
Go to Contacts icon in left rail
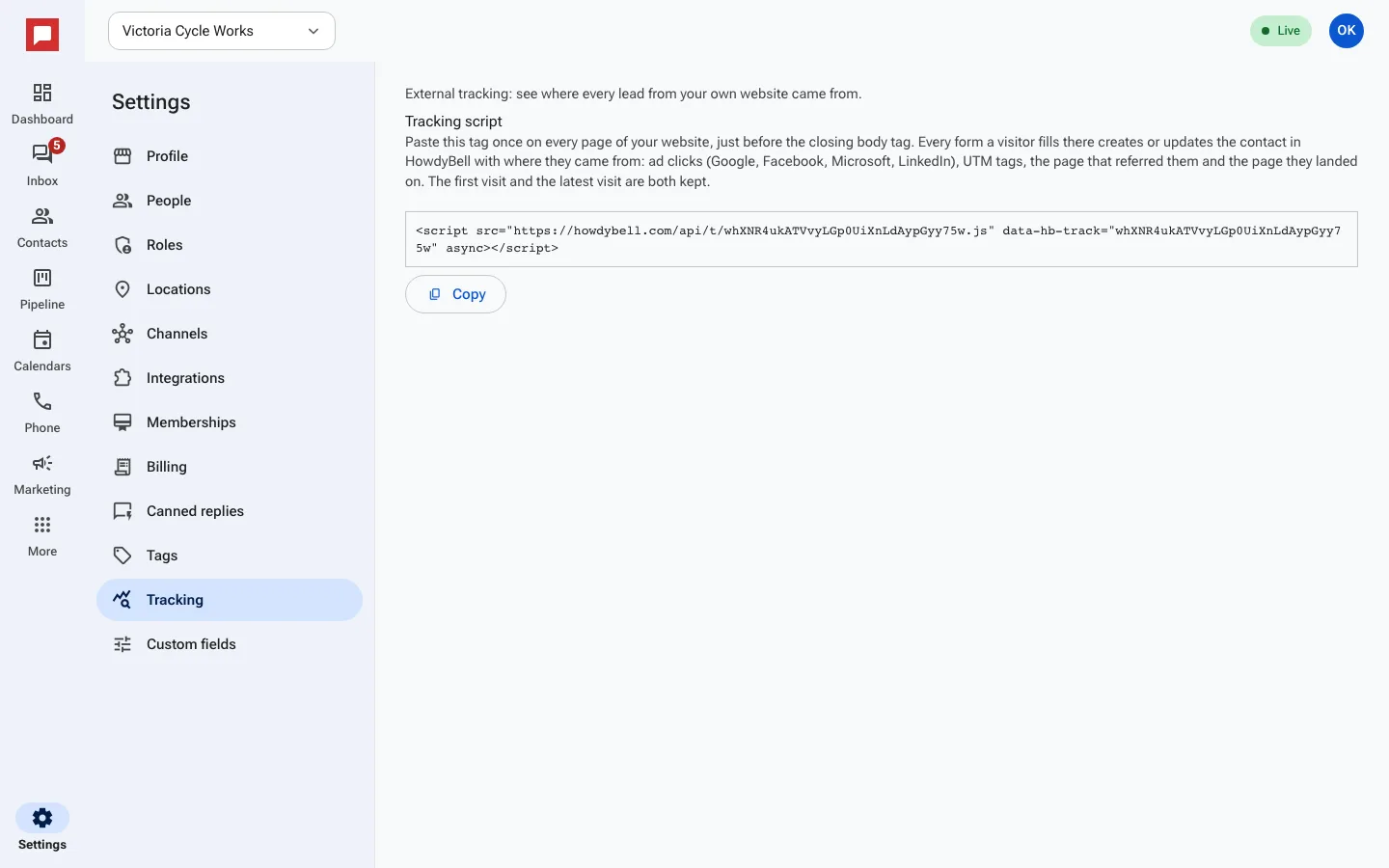point(42,216)
